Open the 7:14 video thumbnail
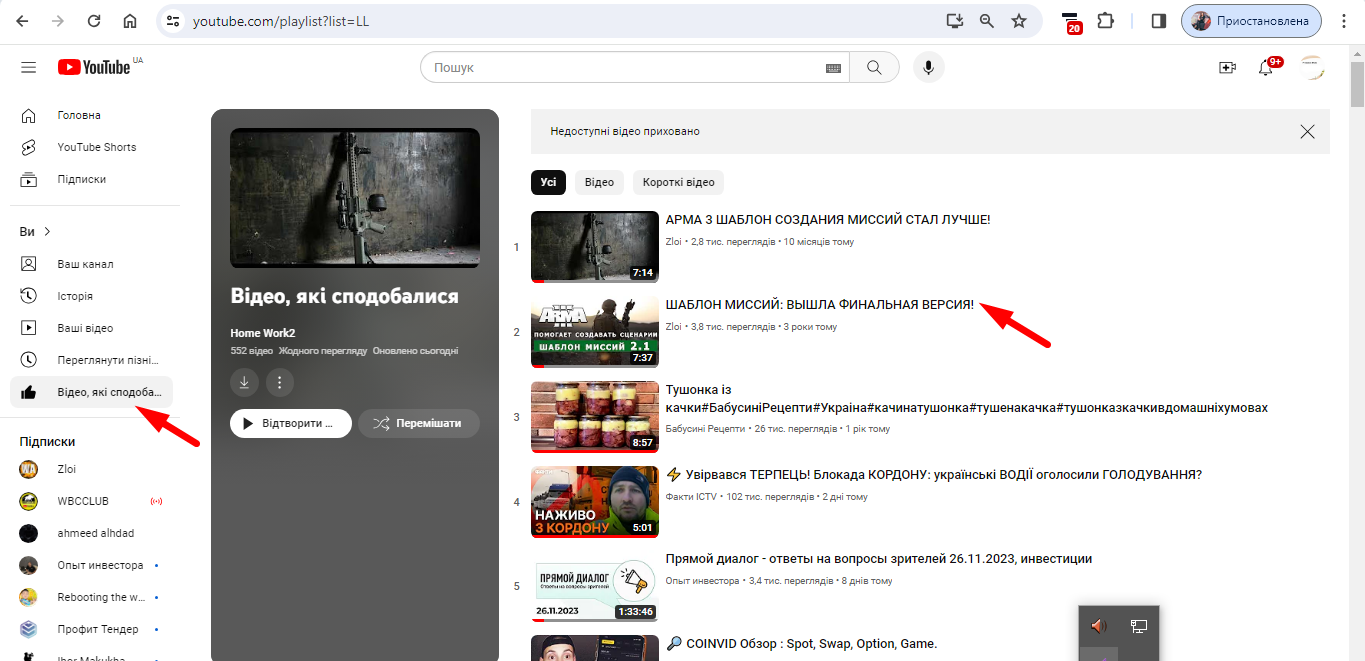Viewport: 1365px width, 661px height. pos(595,247)
